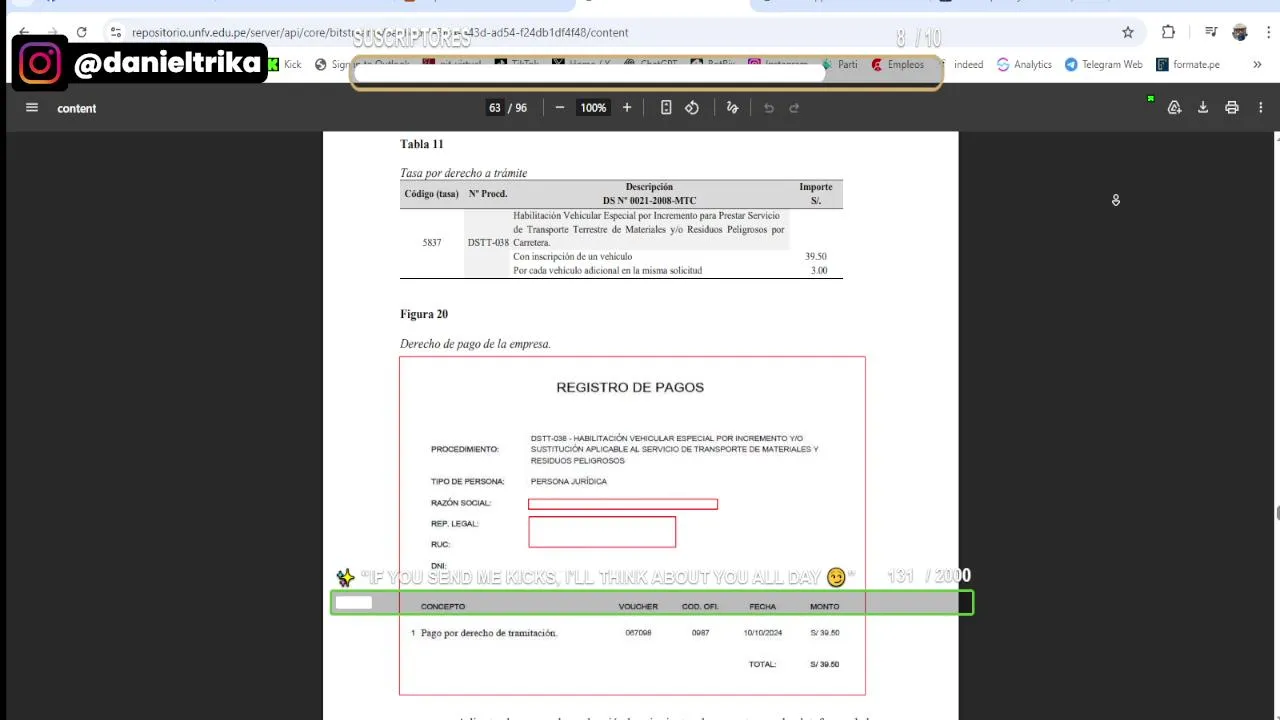This screenshot has width=1280, height=720.
Task: Enable the PDF draw annotation tool
Action: point(732,108)
